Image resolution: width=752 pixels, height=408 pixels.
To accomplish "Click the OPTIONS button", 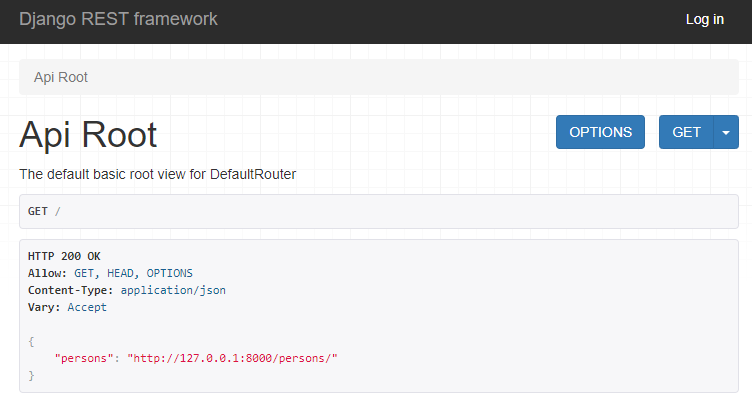I will 600,132.
